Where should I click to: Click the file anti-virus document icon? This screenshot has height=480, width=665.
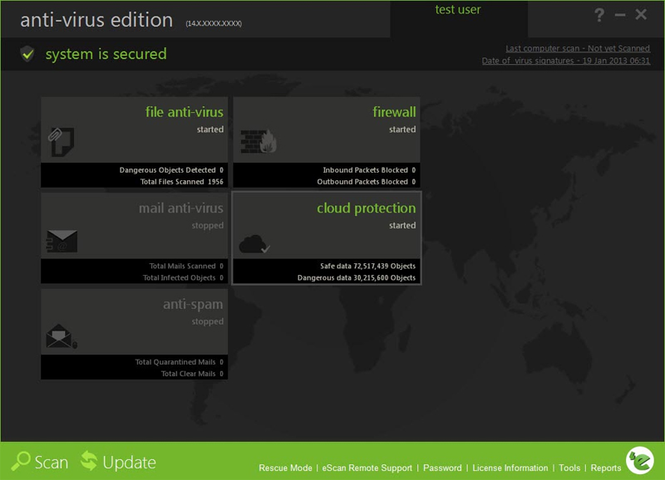pos(61,142)
